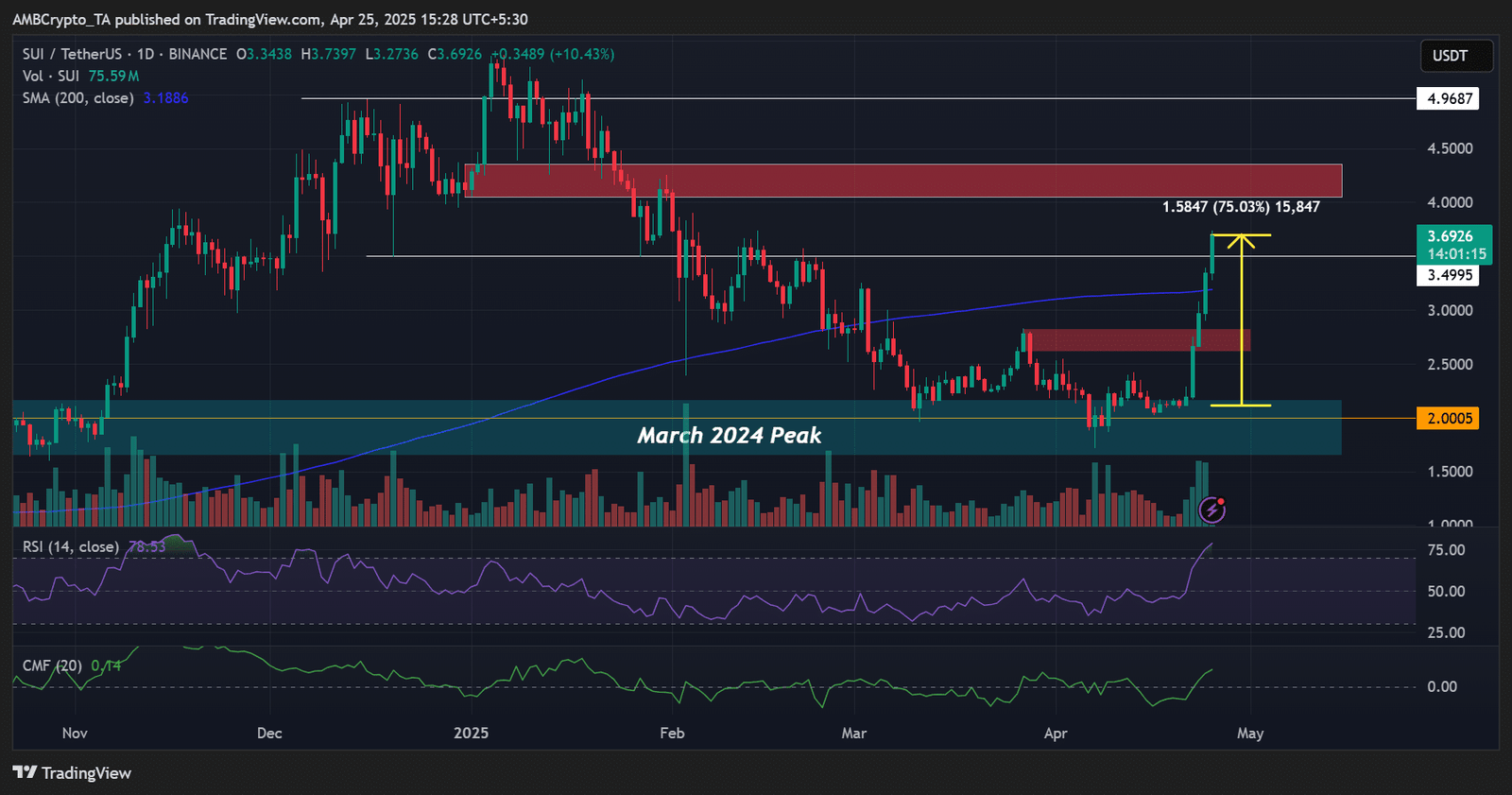This screenshot has width=1512, height=795.
Task: Select the Vol · SUI indicator legend
Action: pos(51,76)
